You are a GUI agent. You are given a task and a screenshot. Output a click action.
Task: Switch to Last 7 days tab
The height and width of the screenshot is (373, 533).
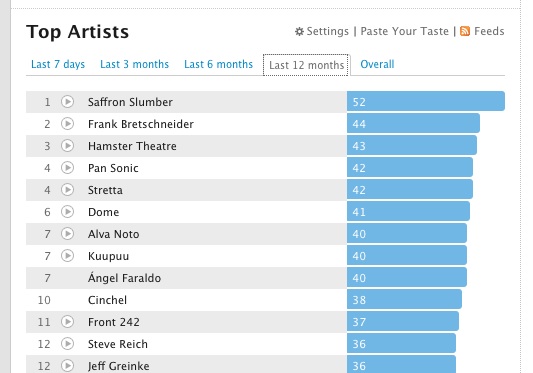[x=58, y=64]
